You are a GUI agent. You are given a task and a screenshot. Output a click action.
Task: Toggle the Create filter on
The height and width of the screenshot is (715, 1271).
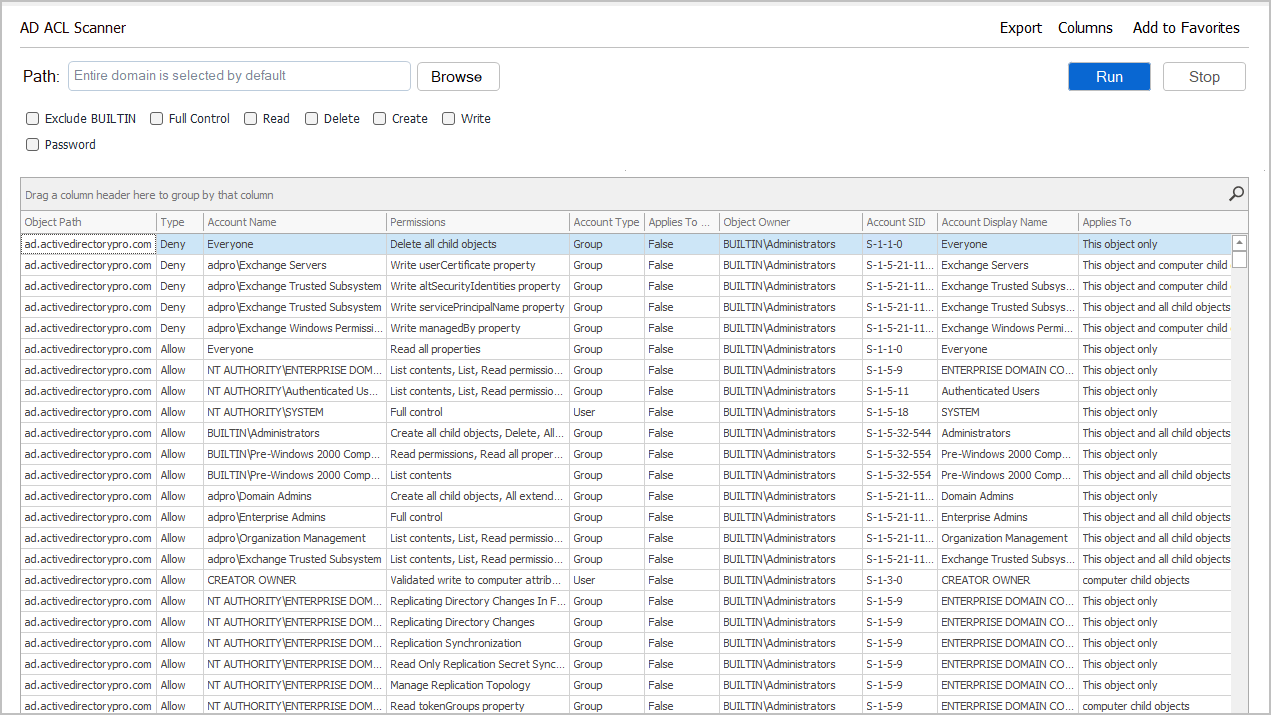point(379,118)
